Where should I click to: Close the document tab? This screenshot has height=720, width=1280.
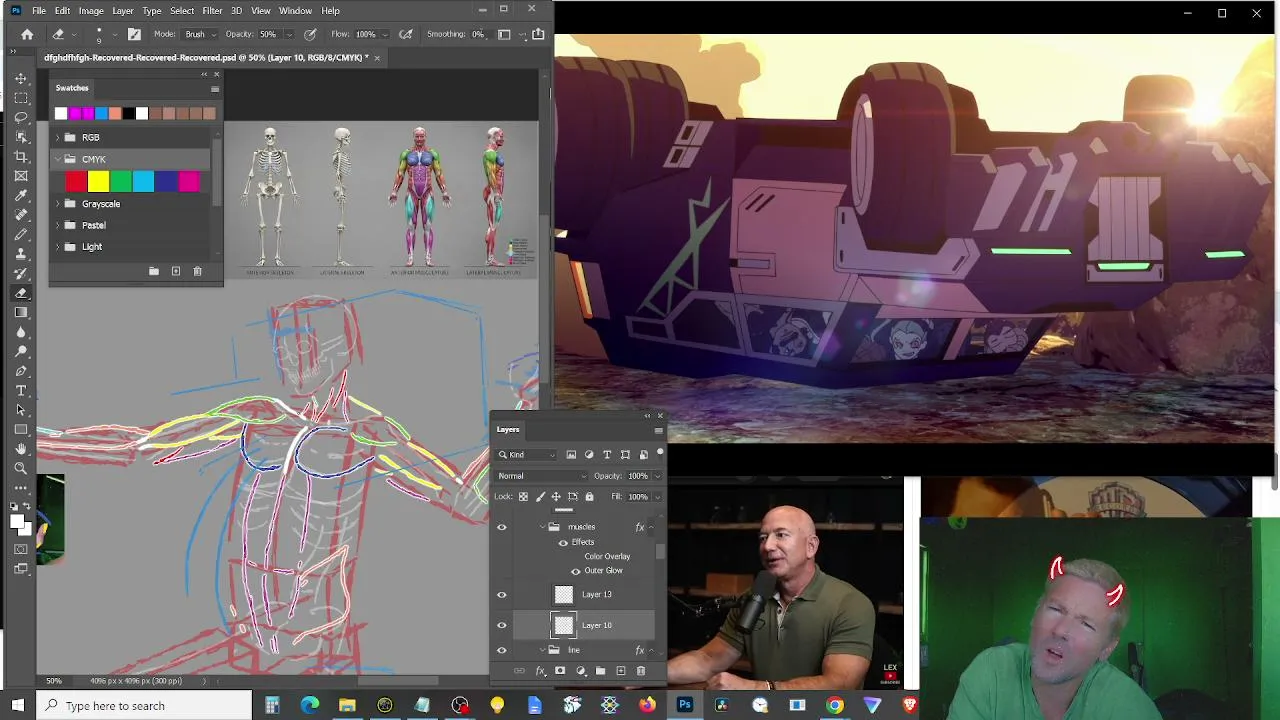pos(377,58)
